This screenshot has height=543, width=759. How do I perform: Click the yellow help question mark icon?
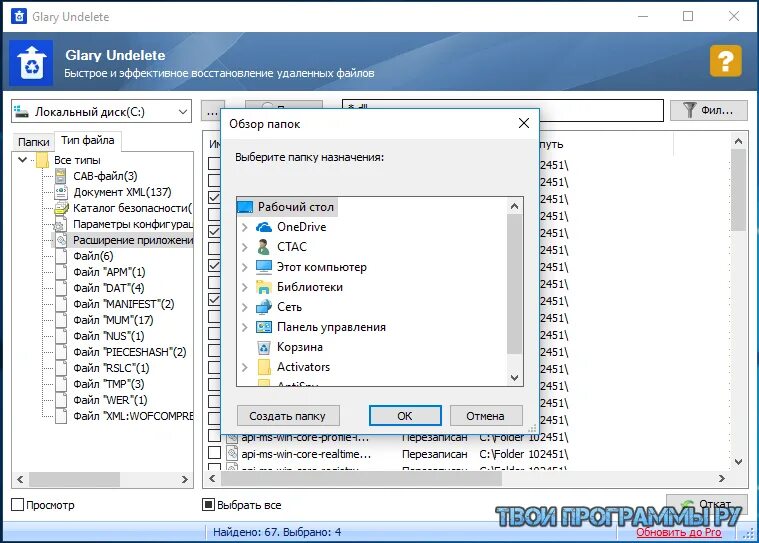click(x=725, y=61)
